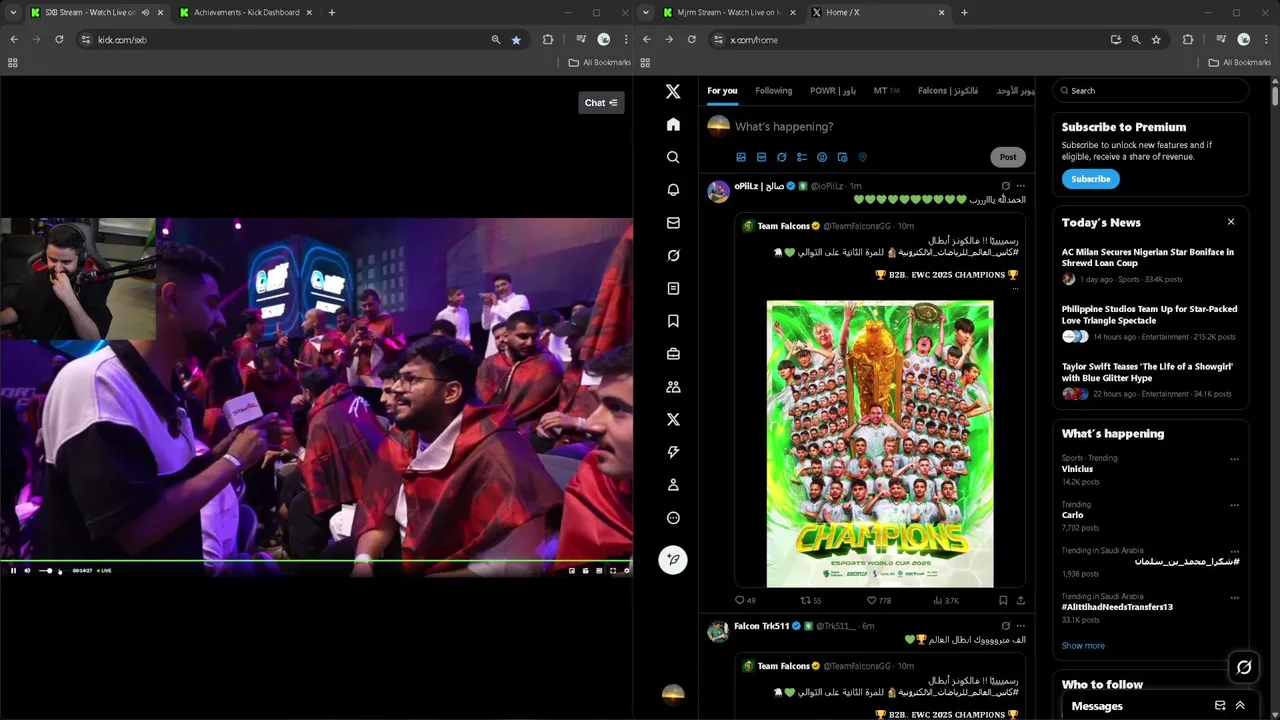Switch to the Following tab
Image resolution: width=1280 pixels, height=720 pixels.
tap(773, 91)
